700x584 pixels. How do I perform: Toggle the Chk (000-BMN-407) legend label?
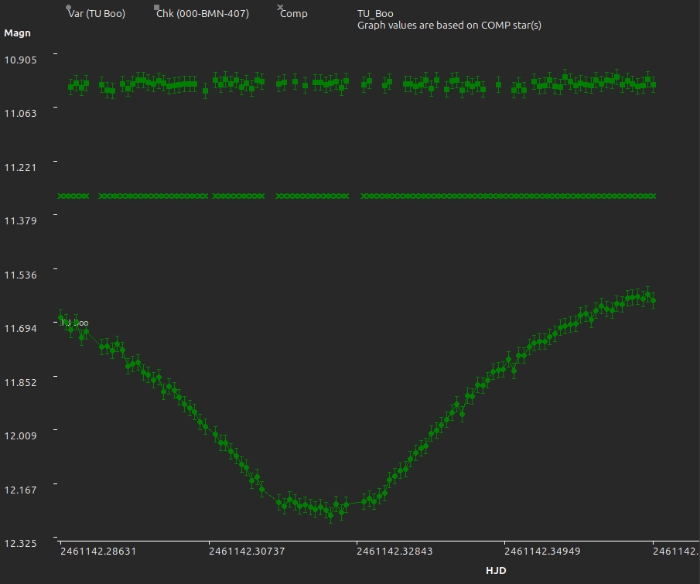pyautogui.click(x=202, y=14)
